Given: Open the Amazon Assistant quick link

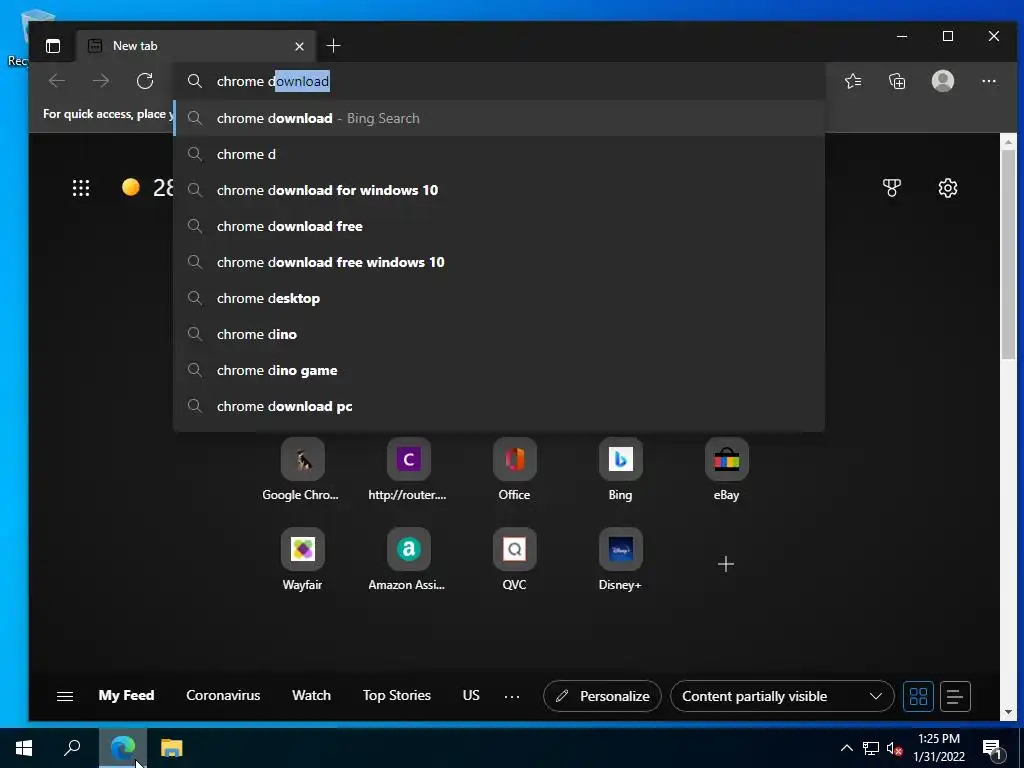Looking at the screenshot, I should click(x=408, y=559).
